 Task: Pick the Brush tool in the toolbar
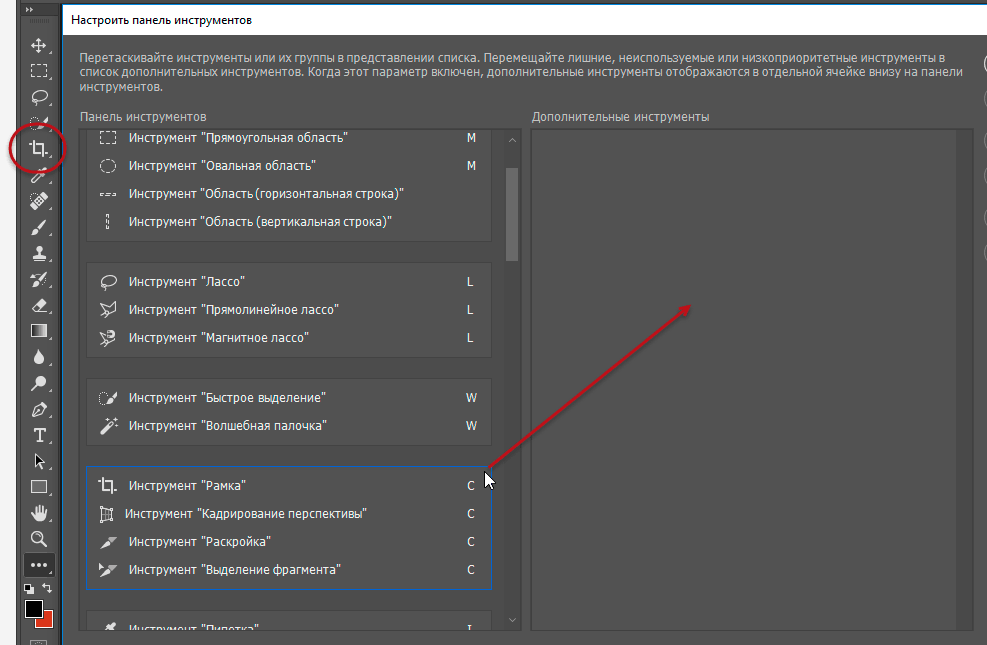pyautogui.click(x=40, y=227)
